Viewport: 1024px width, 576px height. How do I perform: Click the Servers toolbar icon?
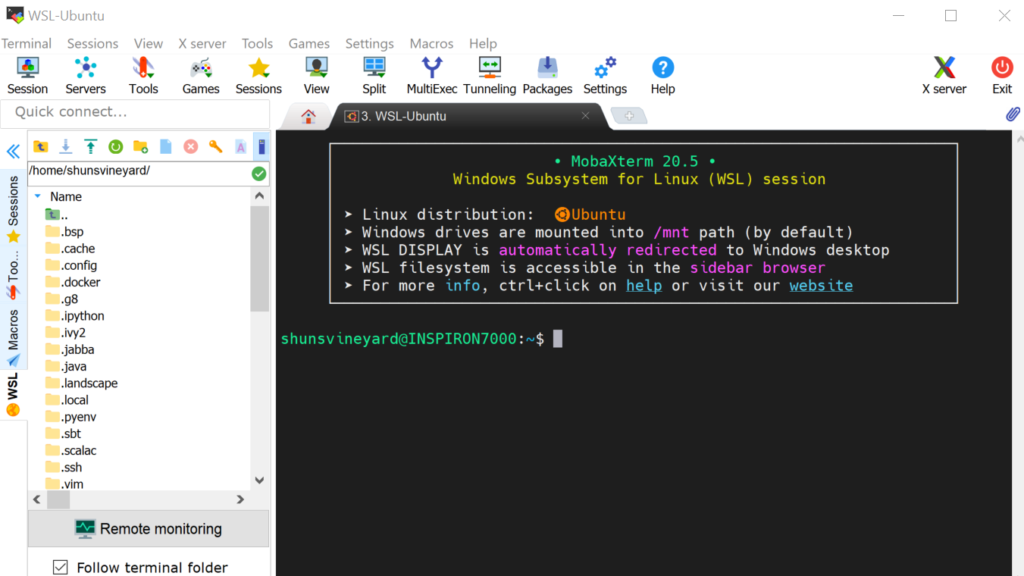pyautogui.click(x=86, y=75)
